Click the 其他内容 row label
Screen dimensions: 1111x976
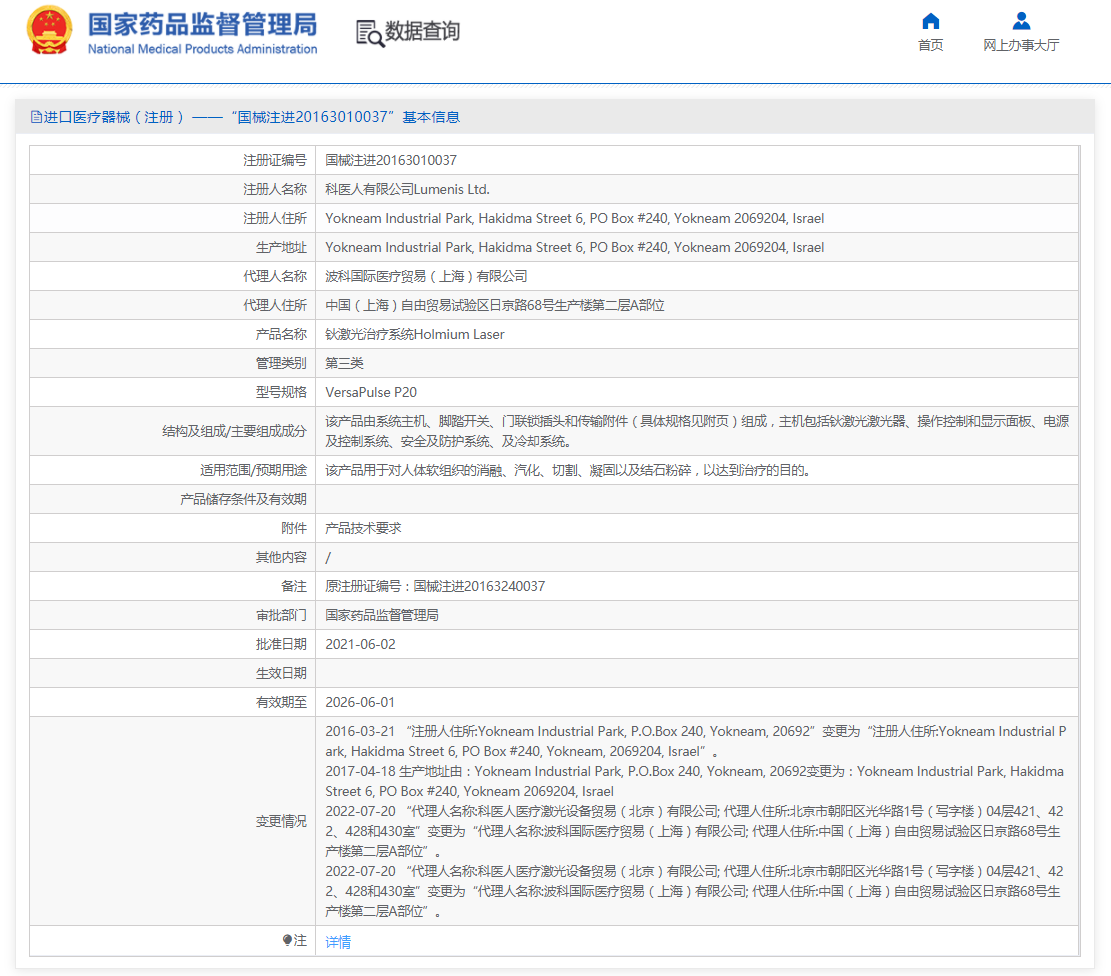(x=281, y=557)
